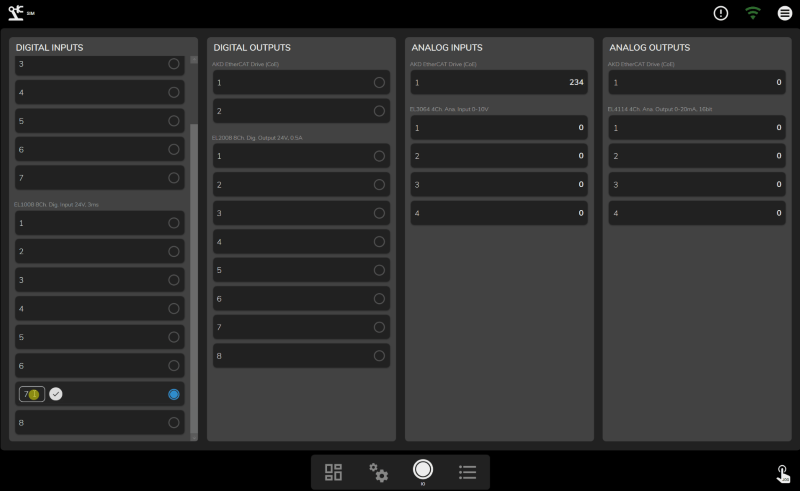The image size is (800, 491).
Task: Click the Digital Inputs scrollbar thumb
Action: (194, 278)
